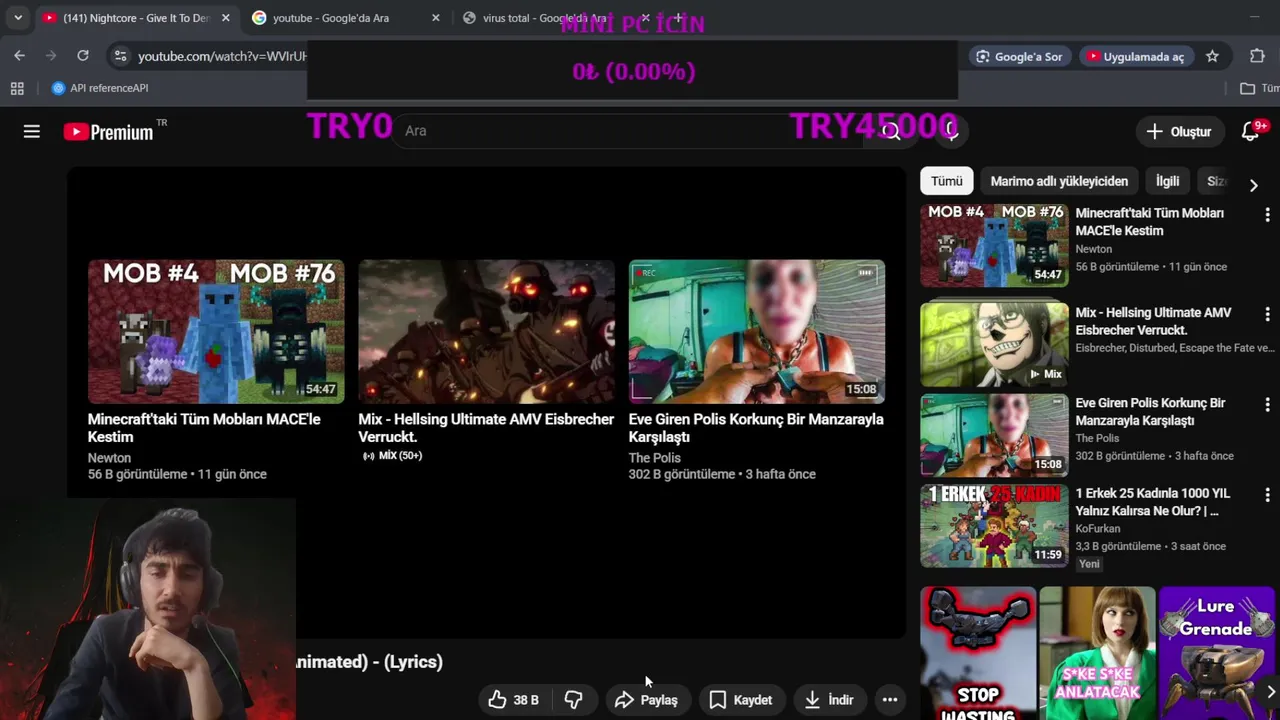
Task: Open site information icon in address bar
Action: point(120,56)
